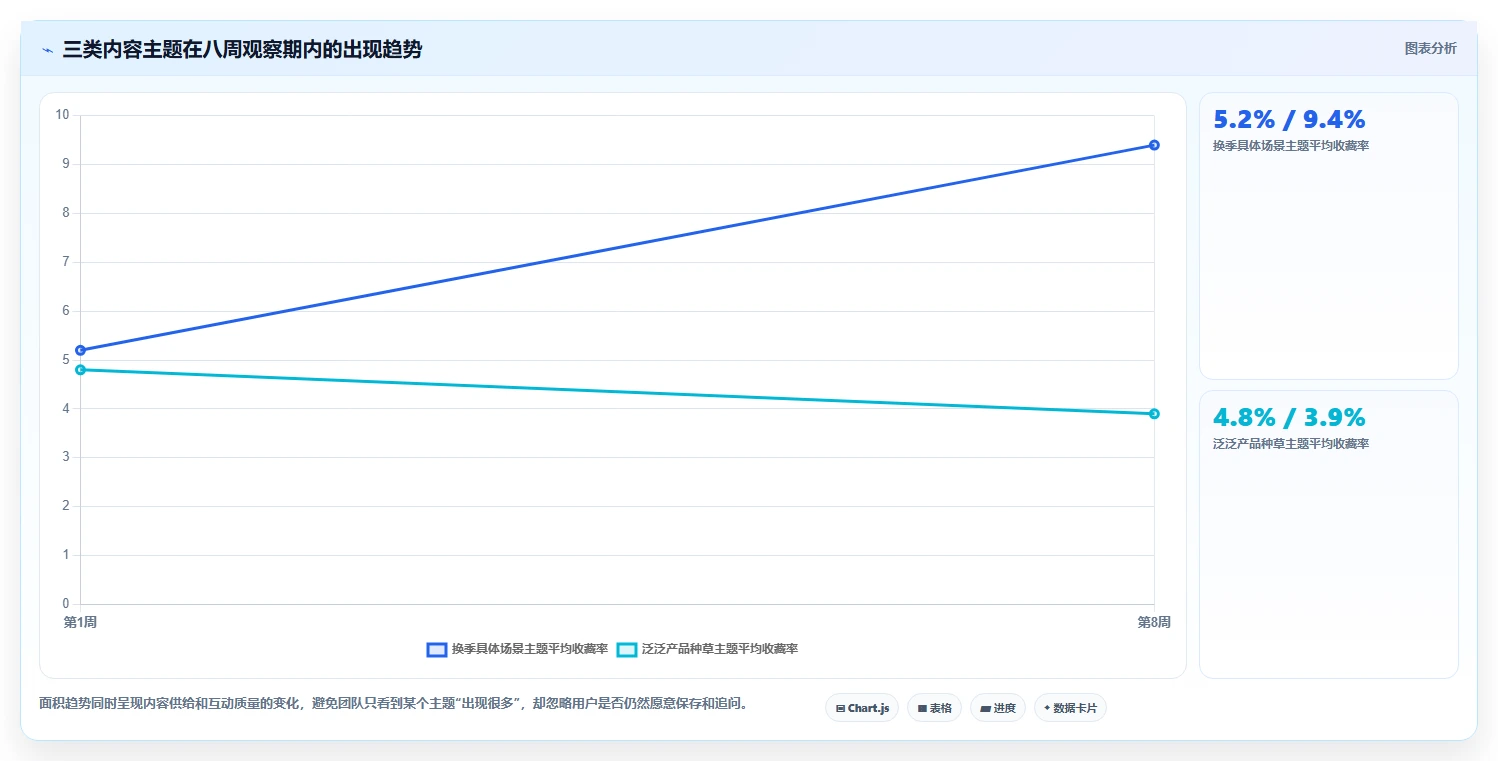This screenshot has height=761, width=1498.
Task: Click the cyan line's 第8周 data point at 3.9
Action: click(x=1154, y=413)
